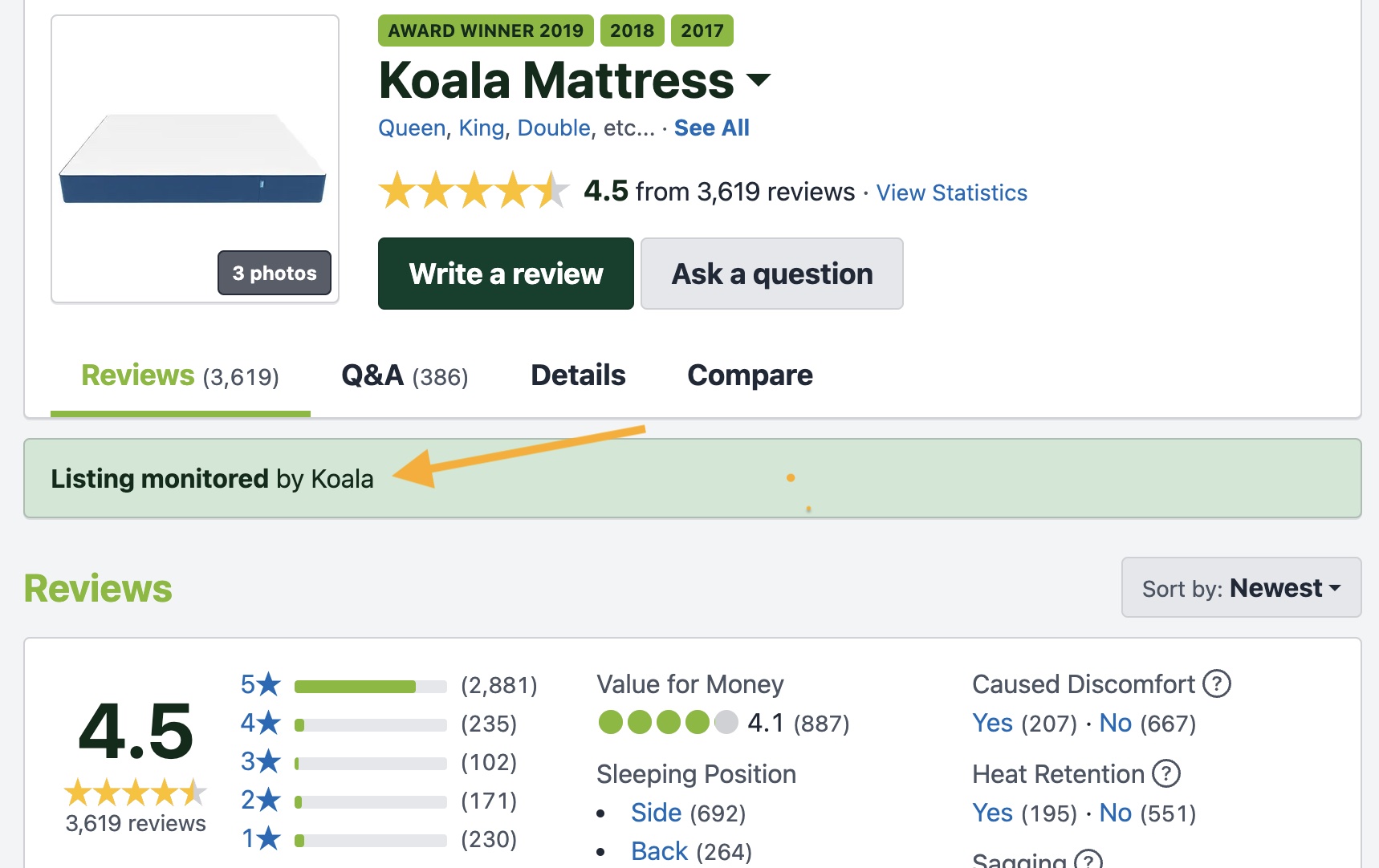Click the Caused Discomfort help question icon
1379x868 pixels.
click(1217, 684)
